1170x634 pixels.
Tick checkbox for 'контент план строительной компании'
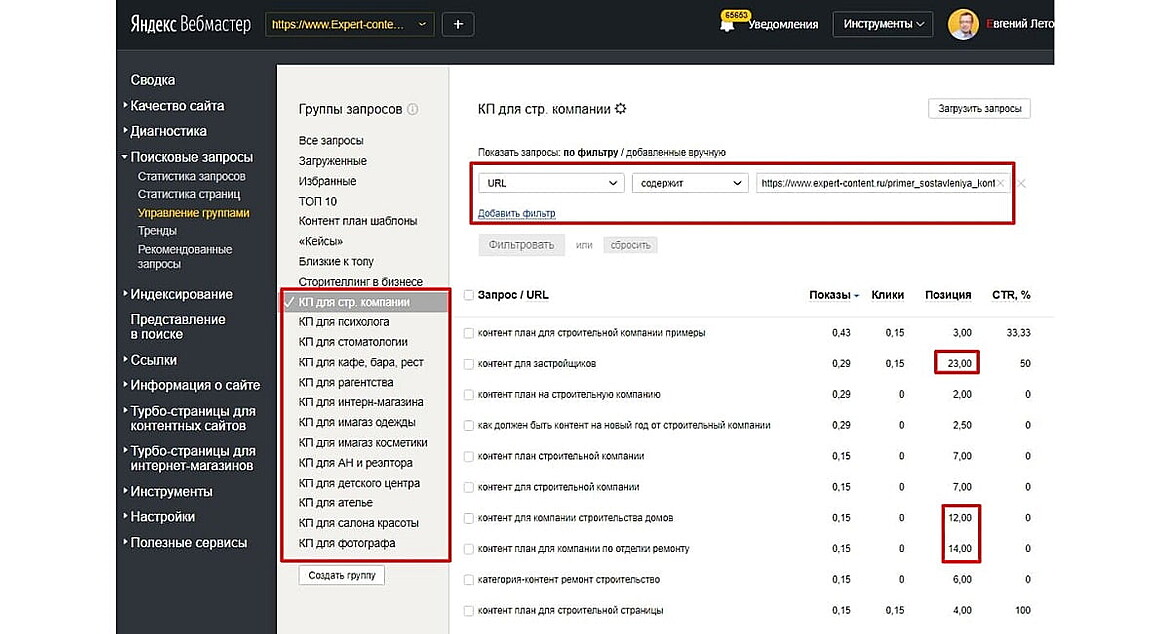[468, 456]
